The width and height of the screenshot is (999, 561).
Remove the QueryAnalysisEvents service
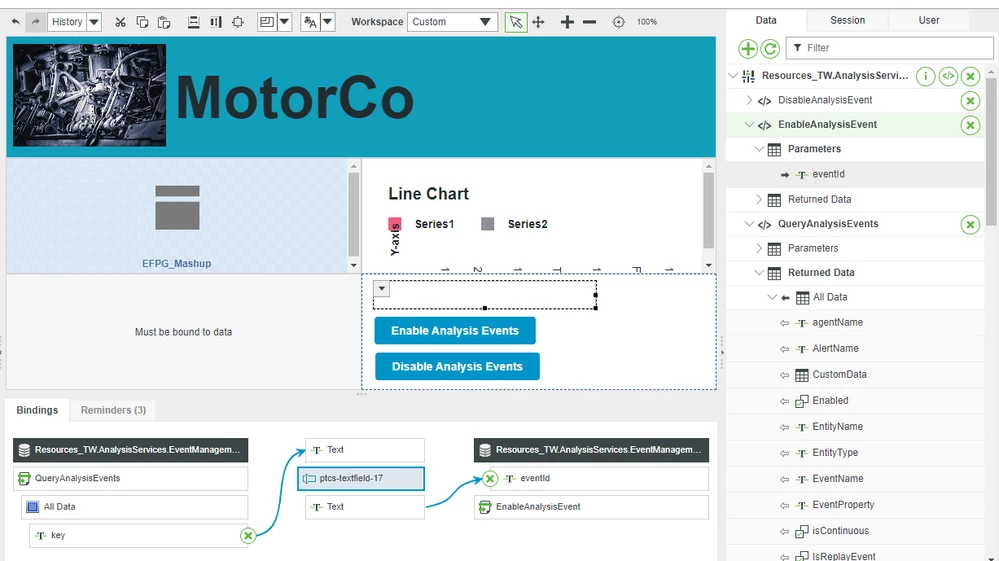pos(970,224)
